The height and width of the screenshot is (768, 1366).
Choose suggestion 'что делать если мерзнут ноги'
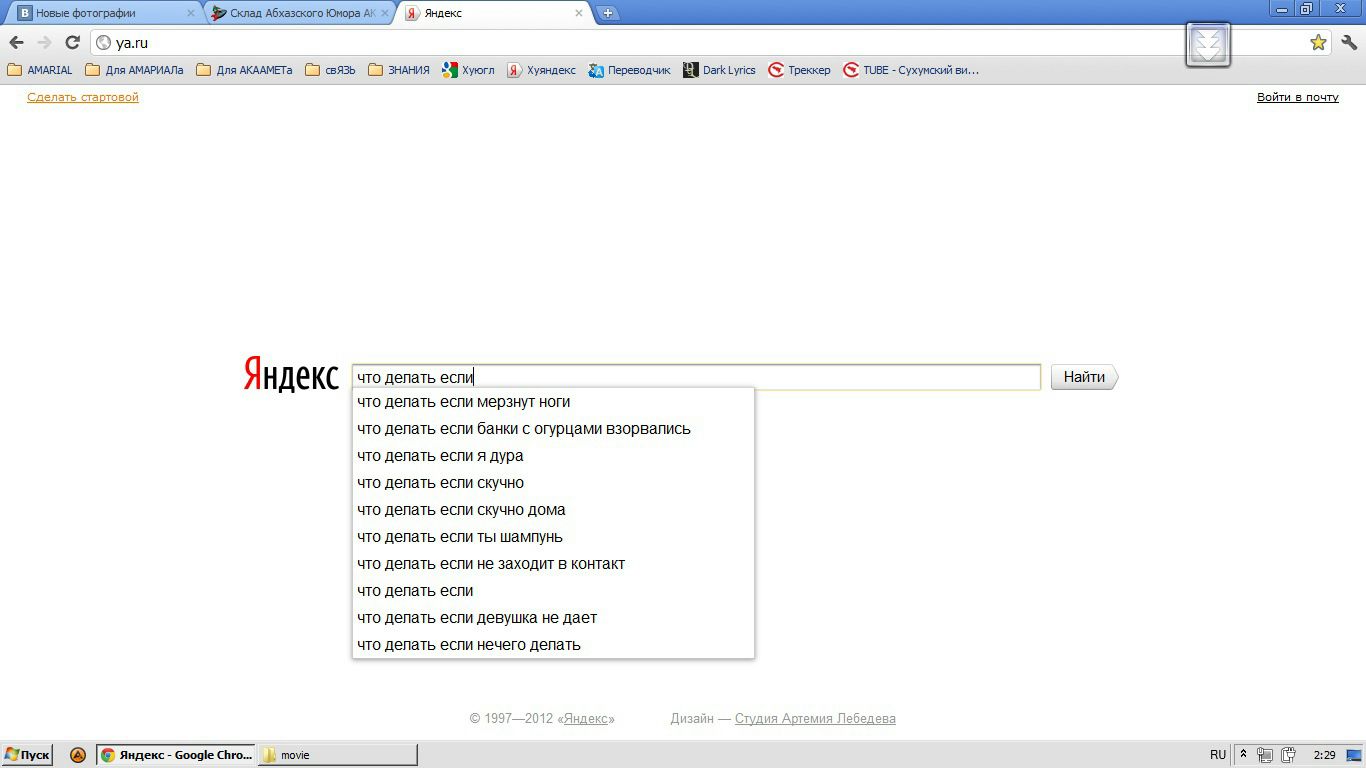click(553, 402)
